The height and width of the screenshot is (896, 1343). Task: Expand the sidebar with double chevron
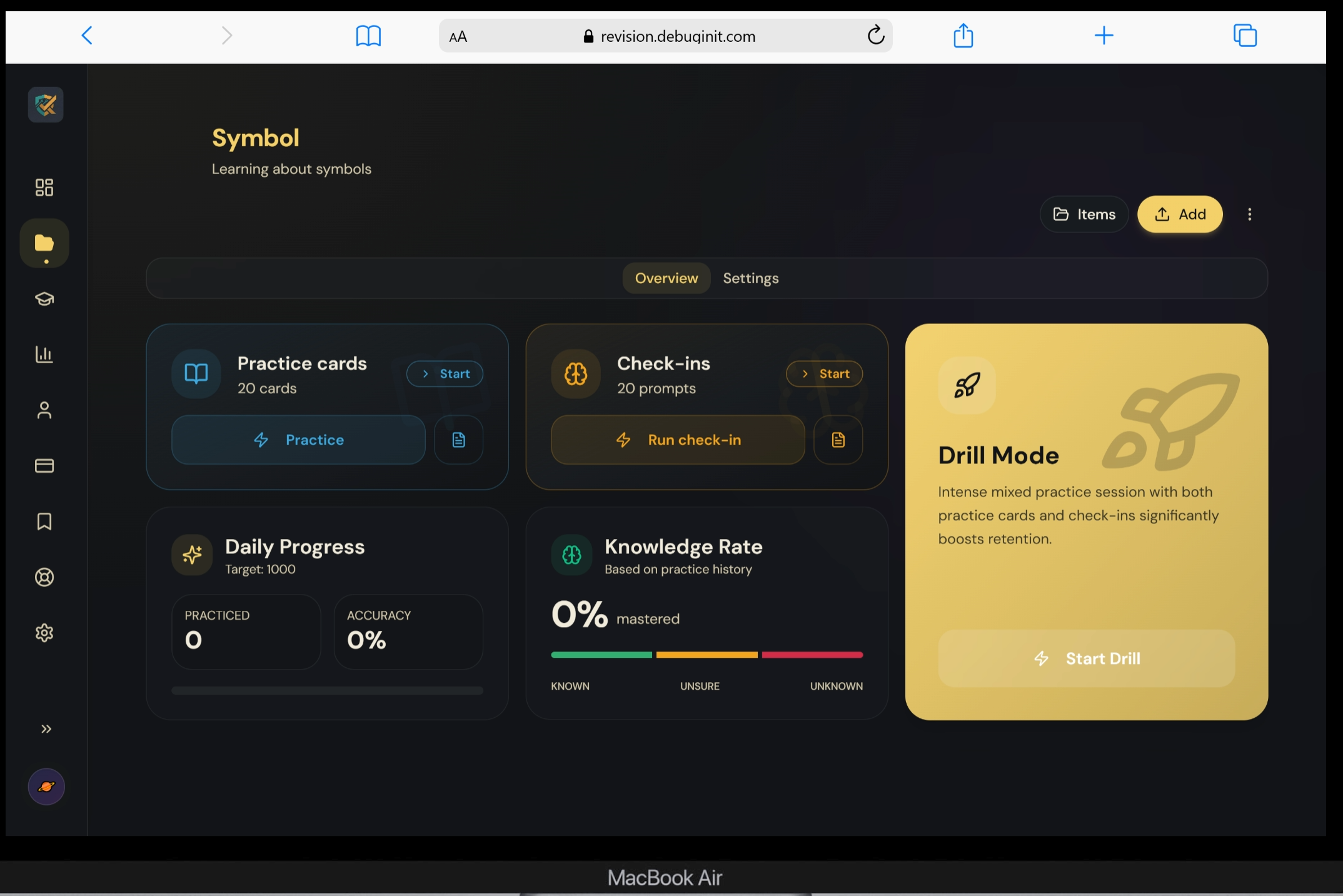click(x=46, y=729)
